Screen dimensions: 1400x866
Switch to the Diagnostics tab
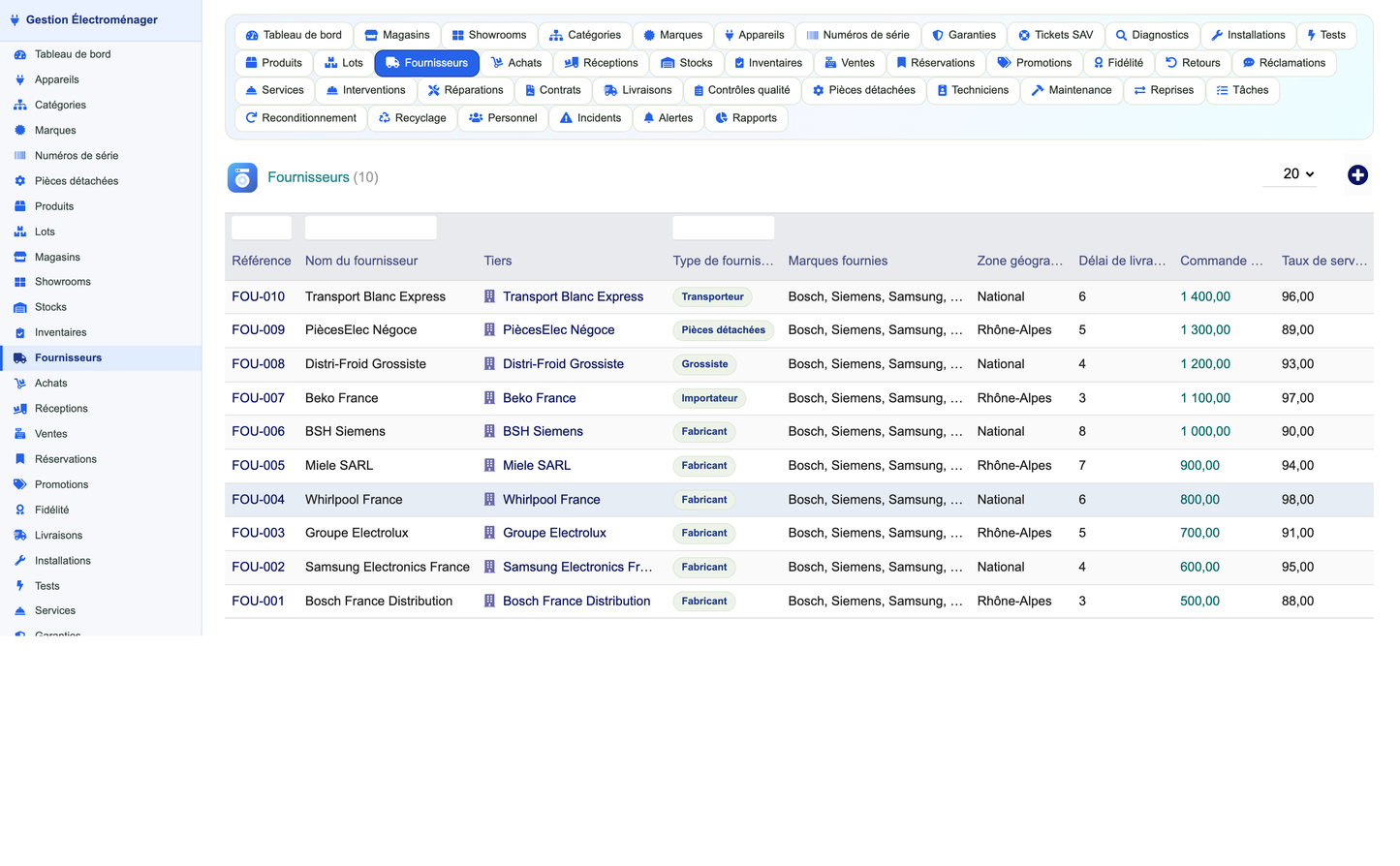(x=1152, y=35)
